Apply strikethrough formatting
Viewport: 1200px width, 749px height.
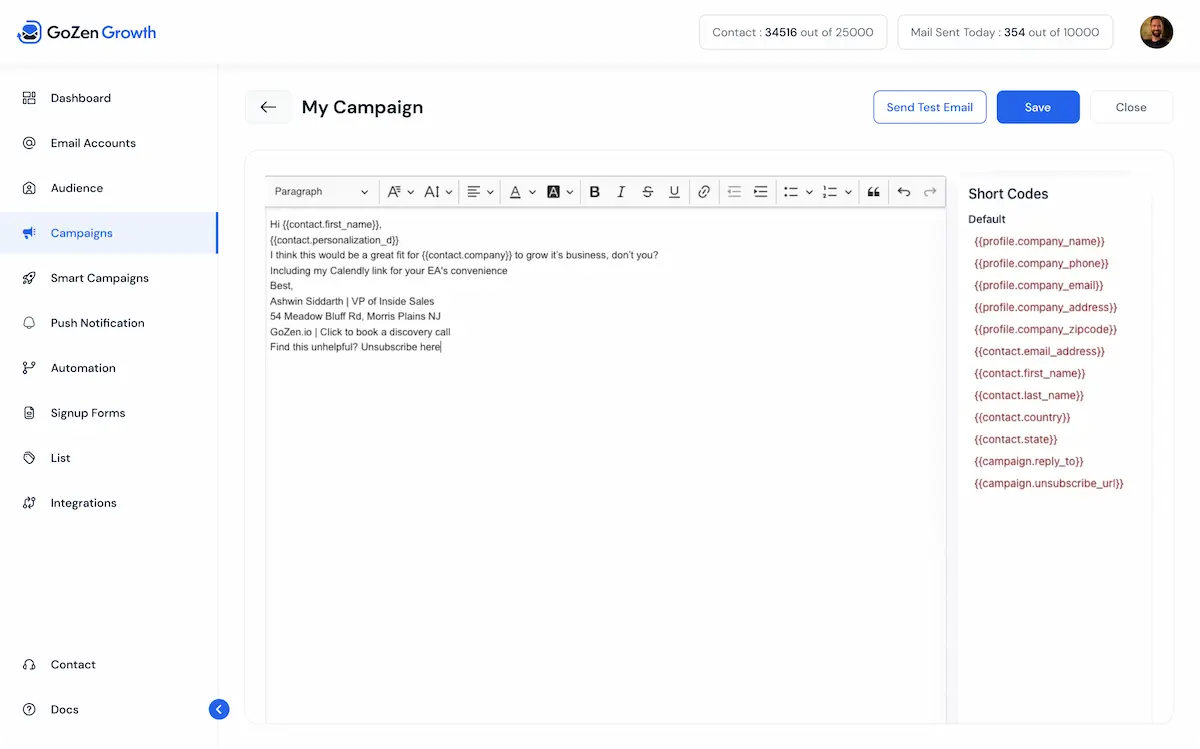(x=647, y=191)
